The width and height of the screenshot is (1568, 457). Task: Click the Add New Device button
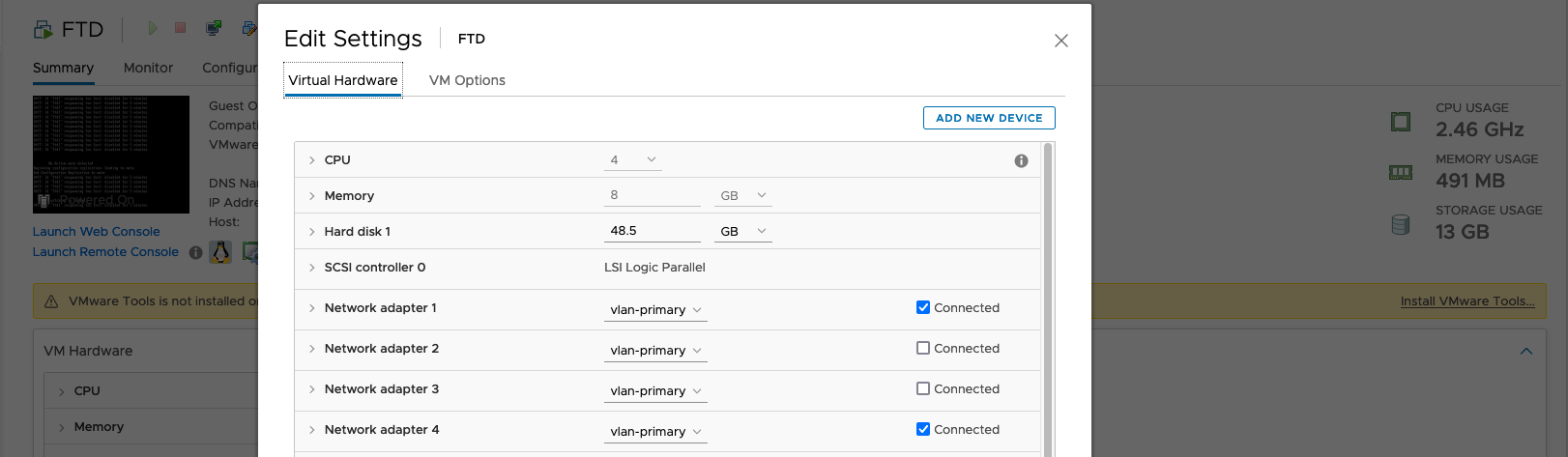(x=989, y=118)
